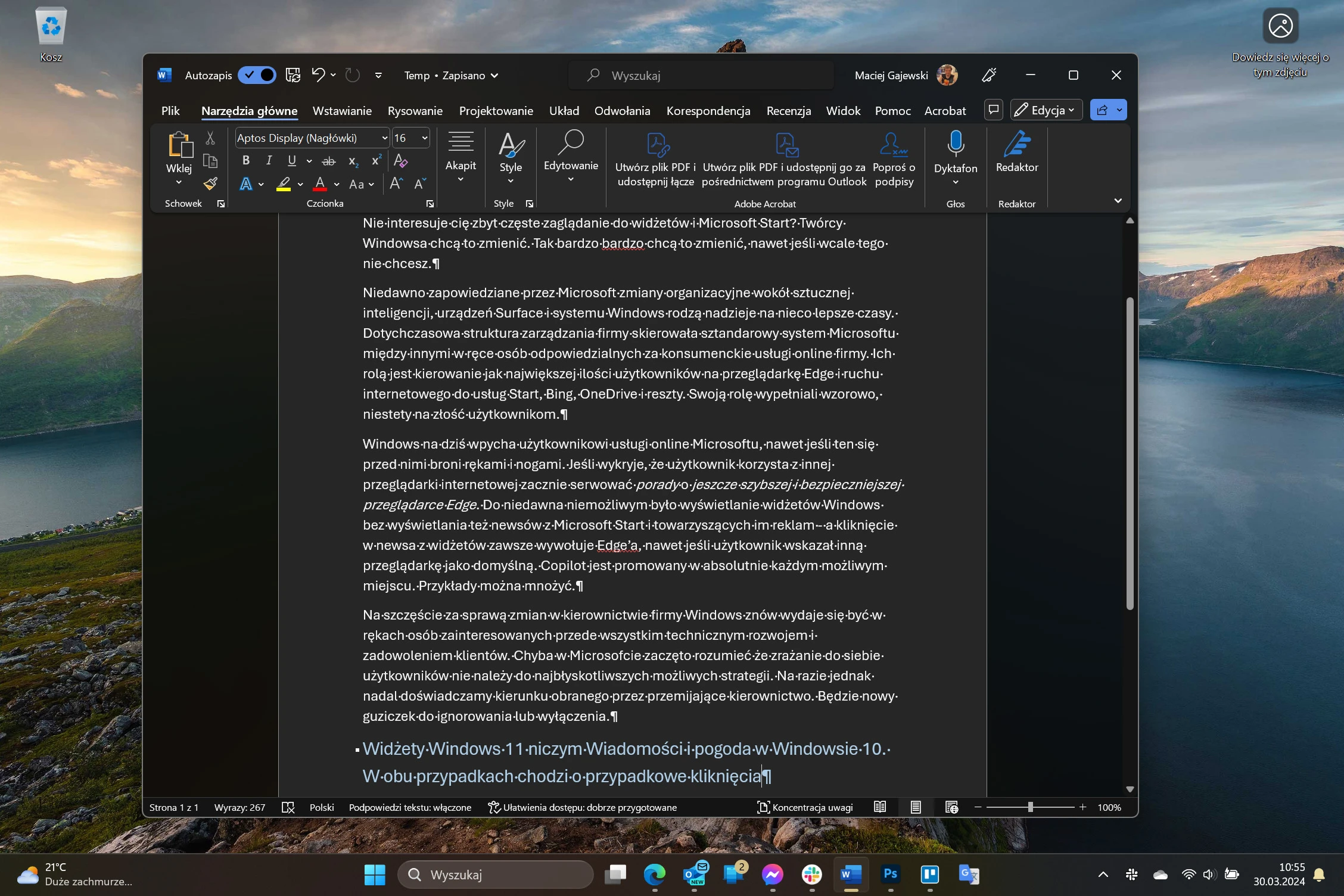
Task: Select the strikethrough text icon
Action: tap(329, 161)
